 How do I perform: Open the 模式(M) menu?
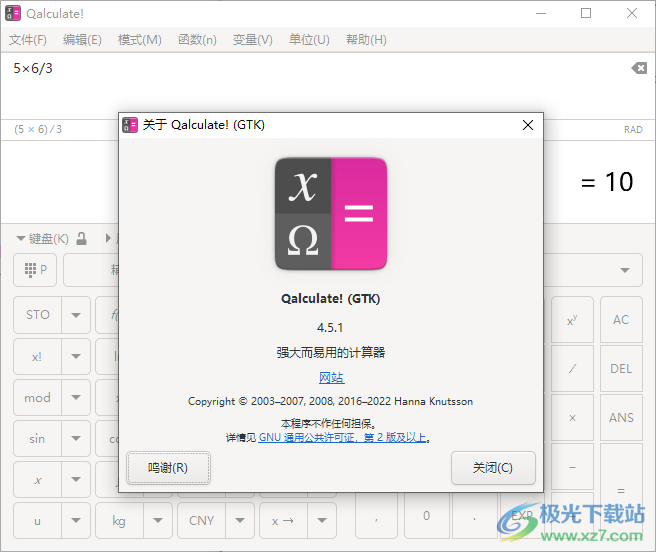(x=140, y=40)
